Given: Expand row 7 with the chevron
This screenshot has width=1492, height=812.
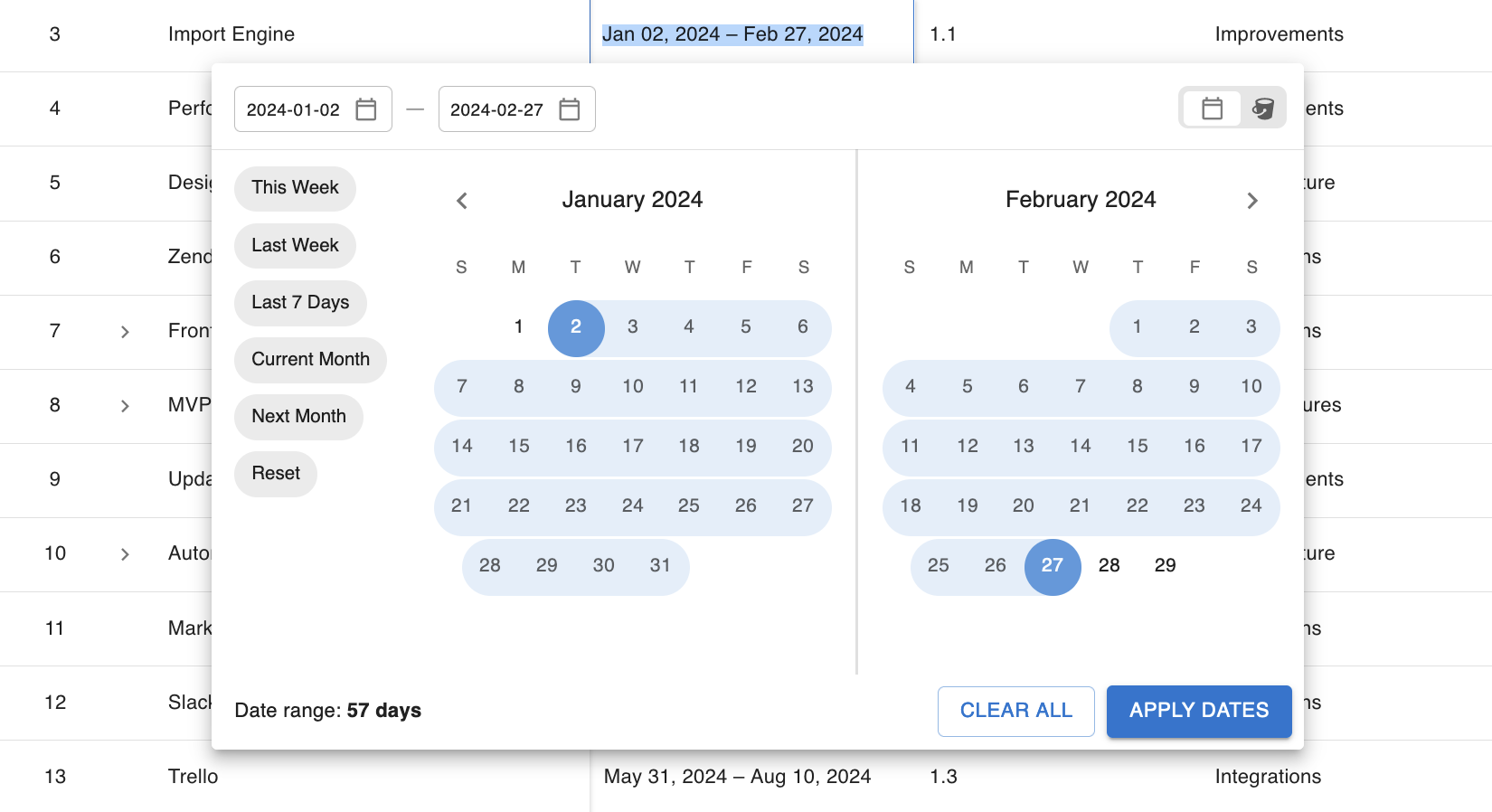Looking at the screenshot, I should coord(126,332).
